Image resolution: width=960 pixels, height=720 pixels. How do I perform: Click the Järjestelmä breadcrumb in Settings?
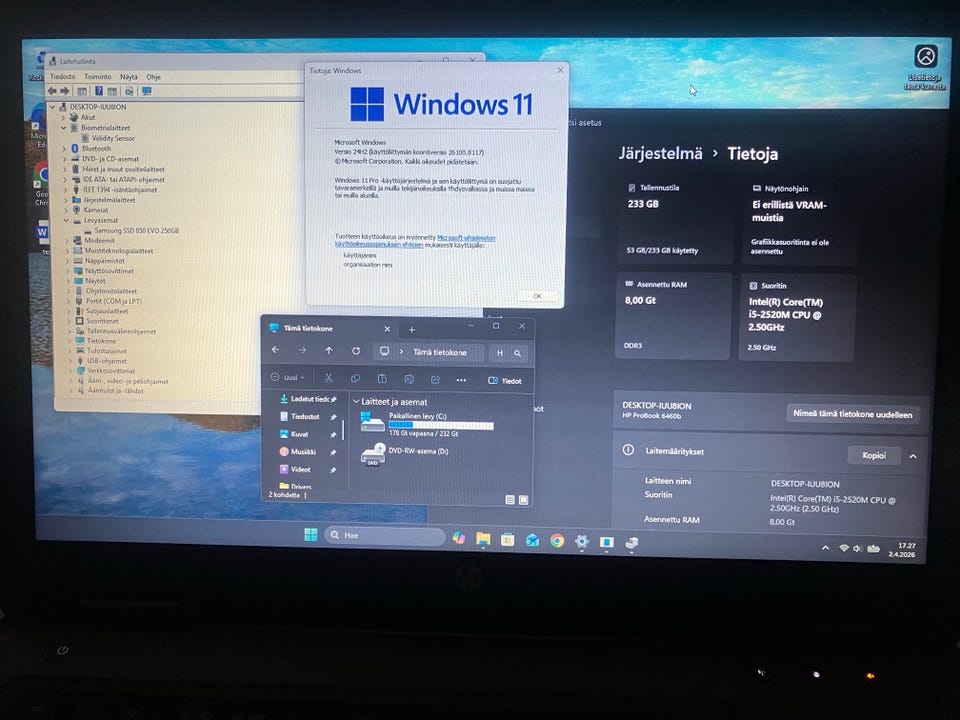[x=660, y=153]
